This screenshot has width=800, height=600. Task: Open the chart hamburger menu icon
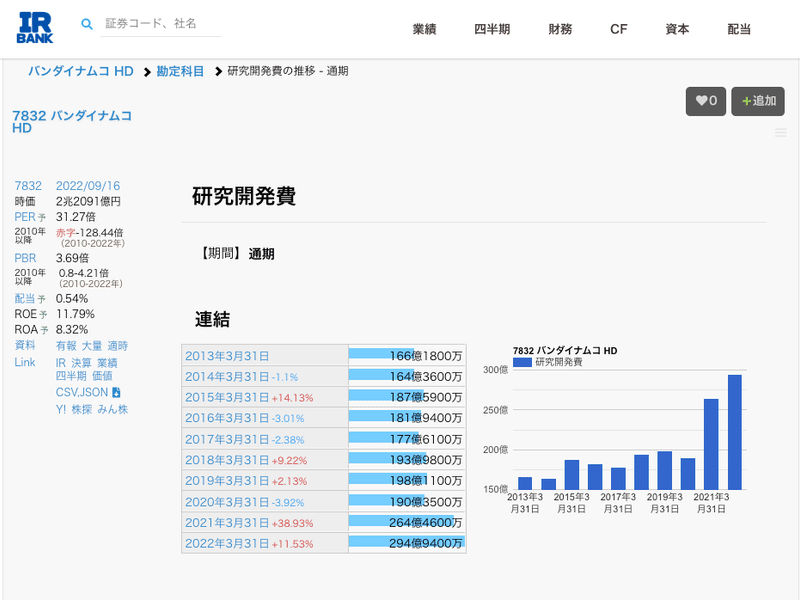click(780, 133)
